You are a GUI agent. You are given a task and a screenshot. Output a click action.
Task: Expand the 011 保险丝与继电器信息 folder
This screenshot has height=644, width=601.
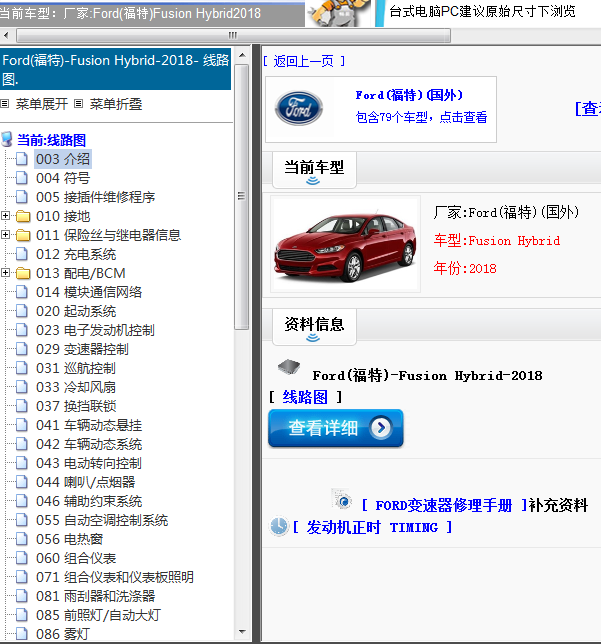[x=5, y=235]
